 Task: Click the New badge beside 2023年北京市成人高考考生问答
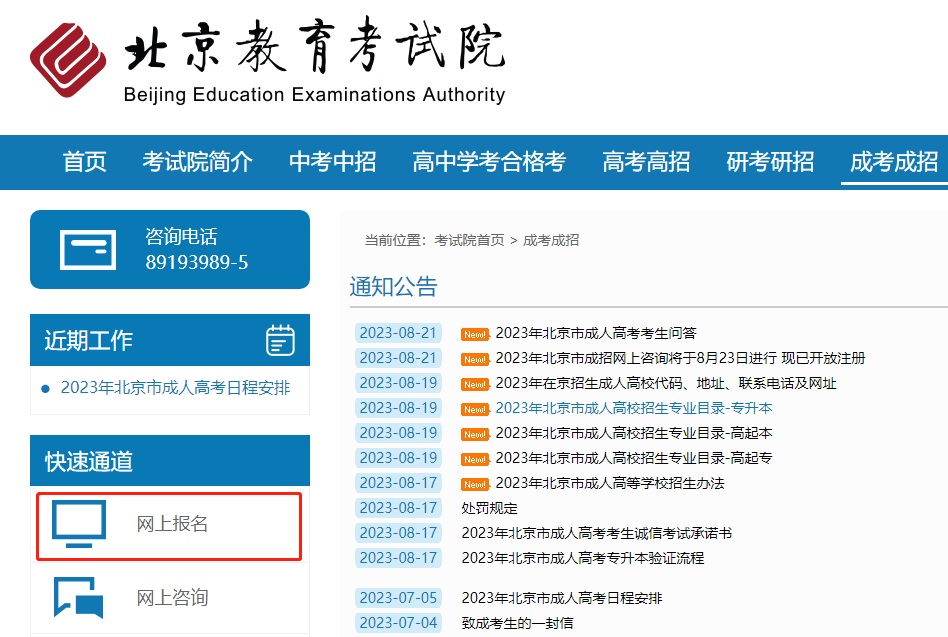(474, 334)
